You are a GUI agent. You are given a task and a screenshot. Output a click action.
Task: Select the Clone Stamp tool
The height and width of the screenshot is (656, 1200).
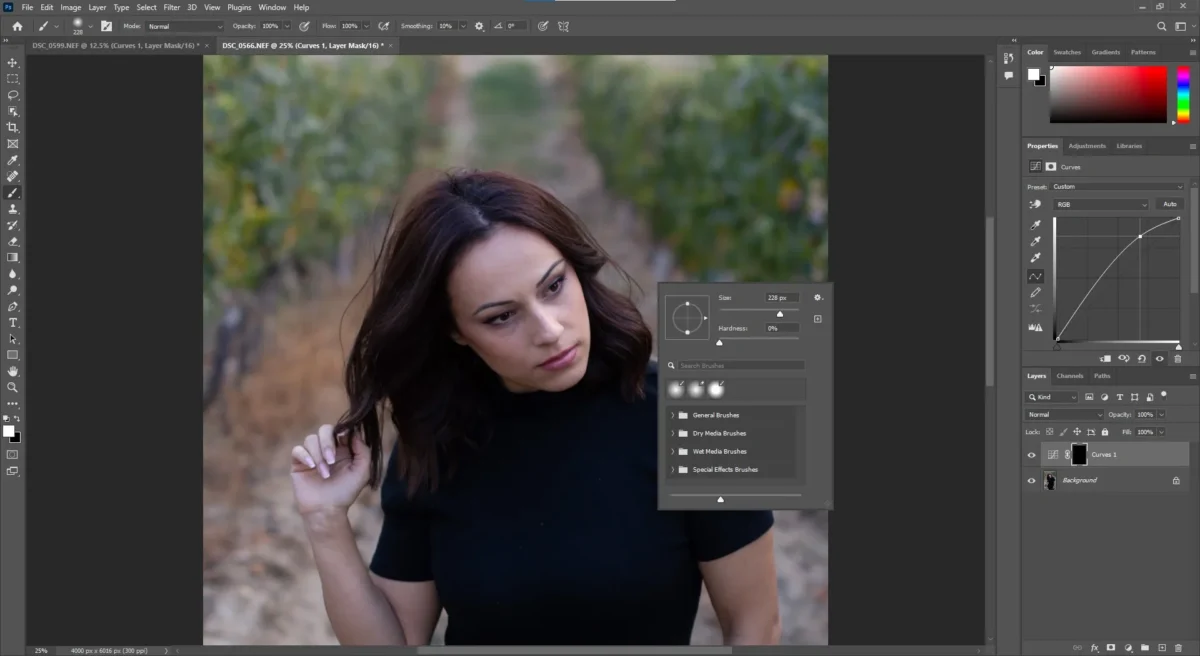click(13, 209)
